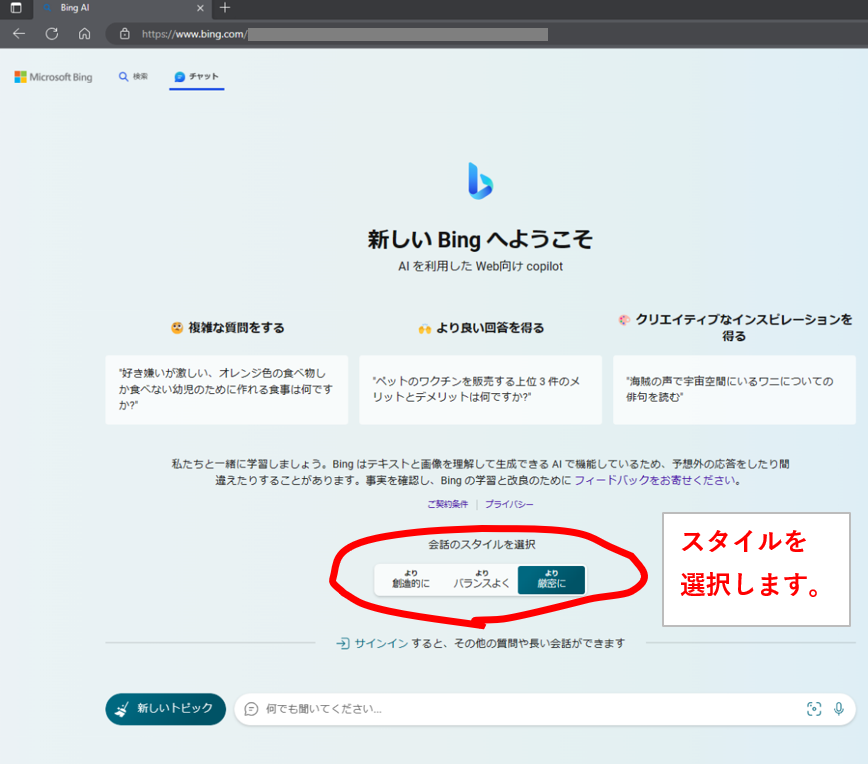Select the pet vaccine pros and cons card
868x764 pixels.
click(480, 390)
